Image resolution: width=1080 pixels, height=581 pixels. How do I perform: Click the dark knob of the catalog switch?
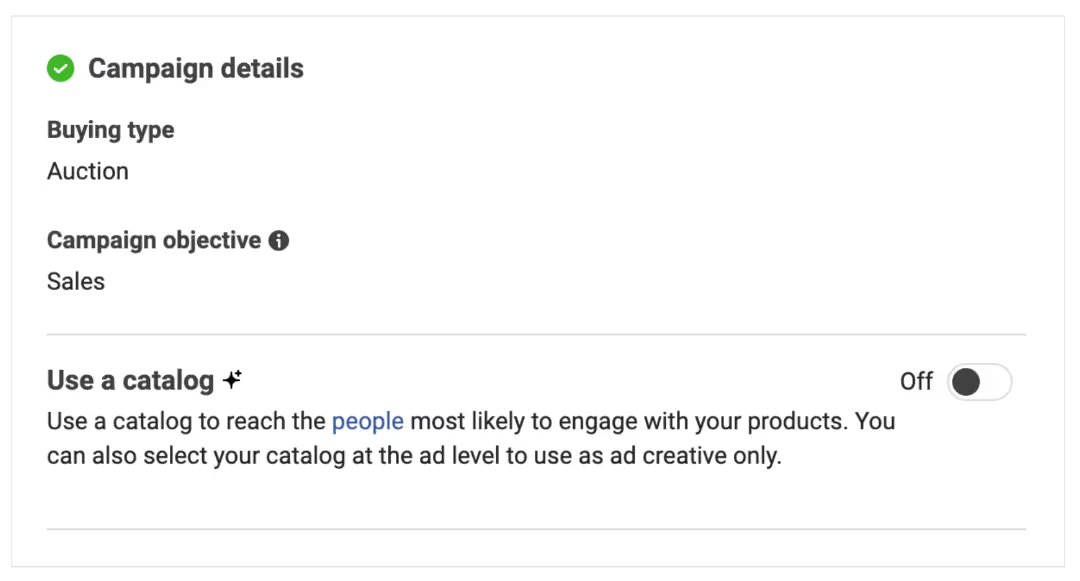click(966, 382)
